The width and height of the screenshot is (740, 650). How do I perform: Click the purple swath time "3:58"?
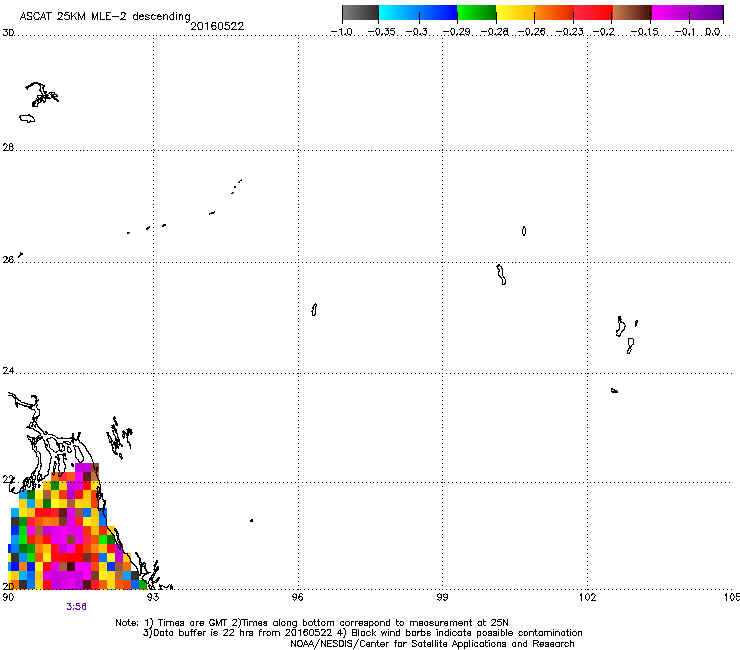(x=76, y=607)
